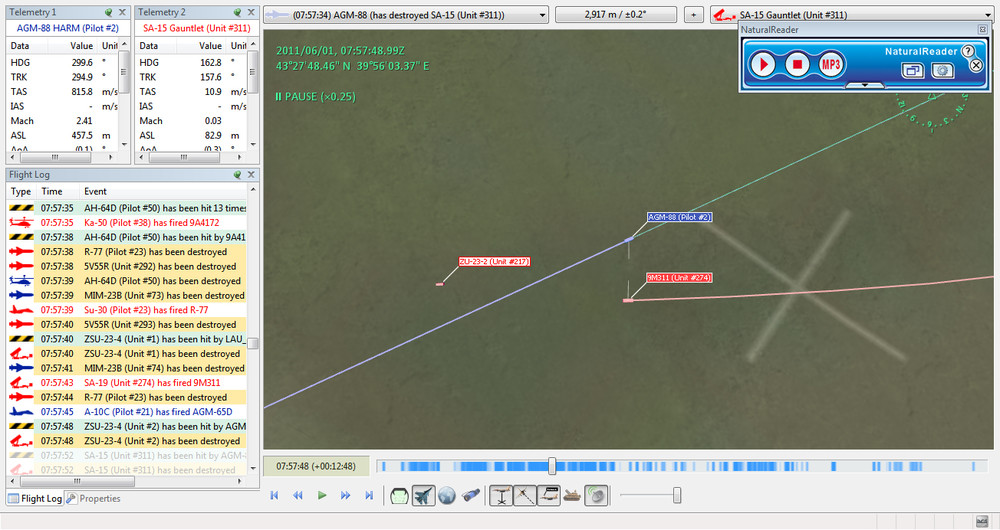Play the Tacview recording
Image resolution: width=1000 pixels, height=530 pixels.
coord(322,496)
